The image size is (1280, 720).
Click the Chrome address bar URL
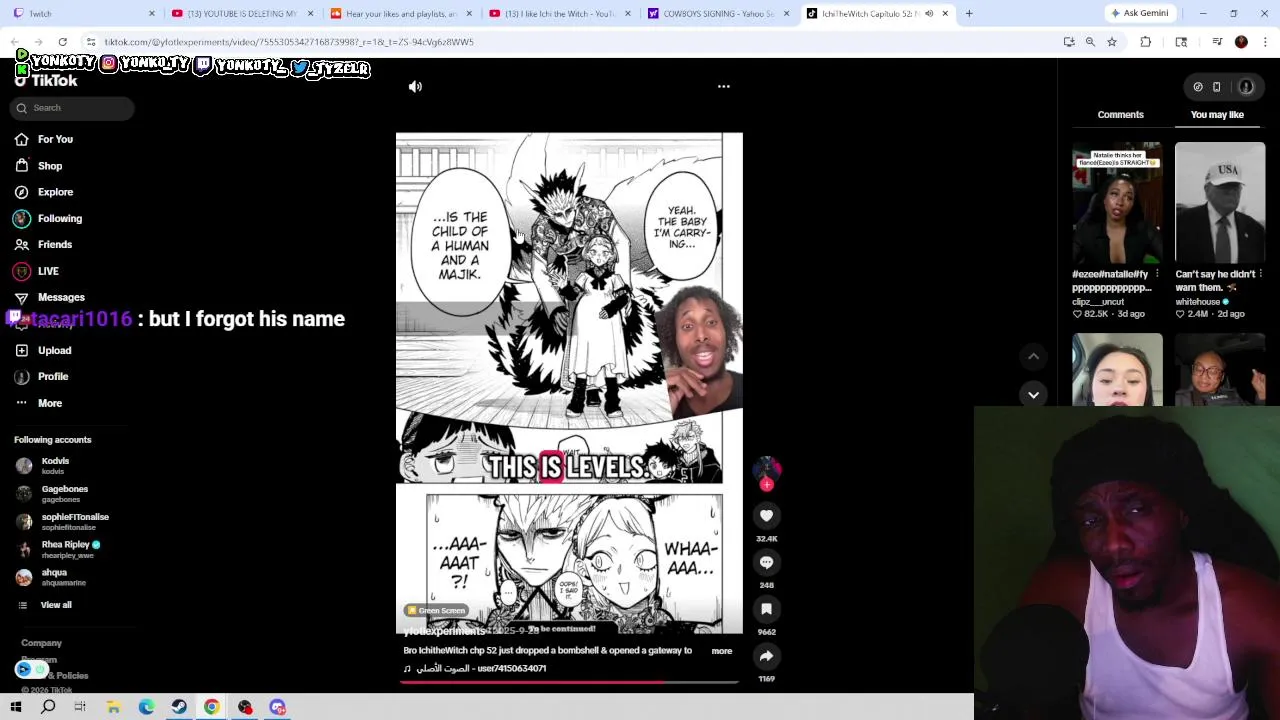pos(289,42)
